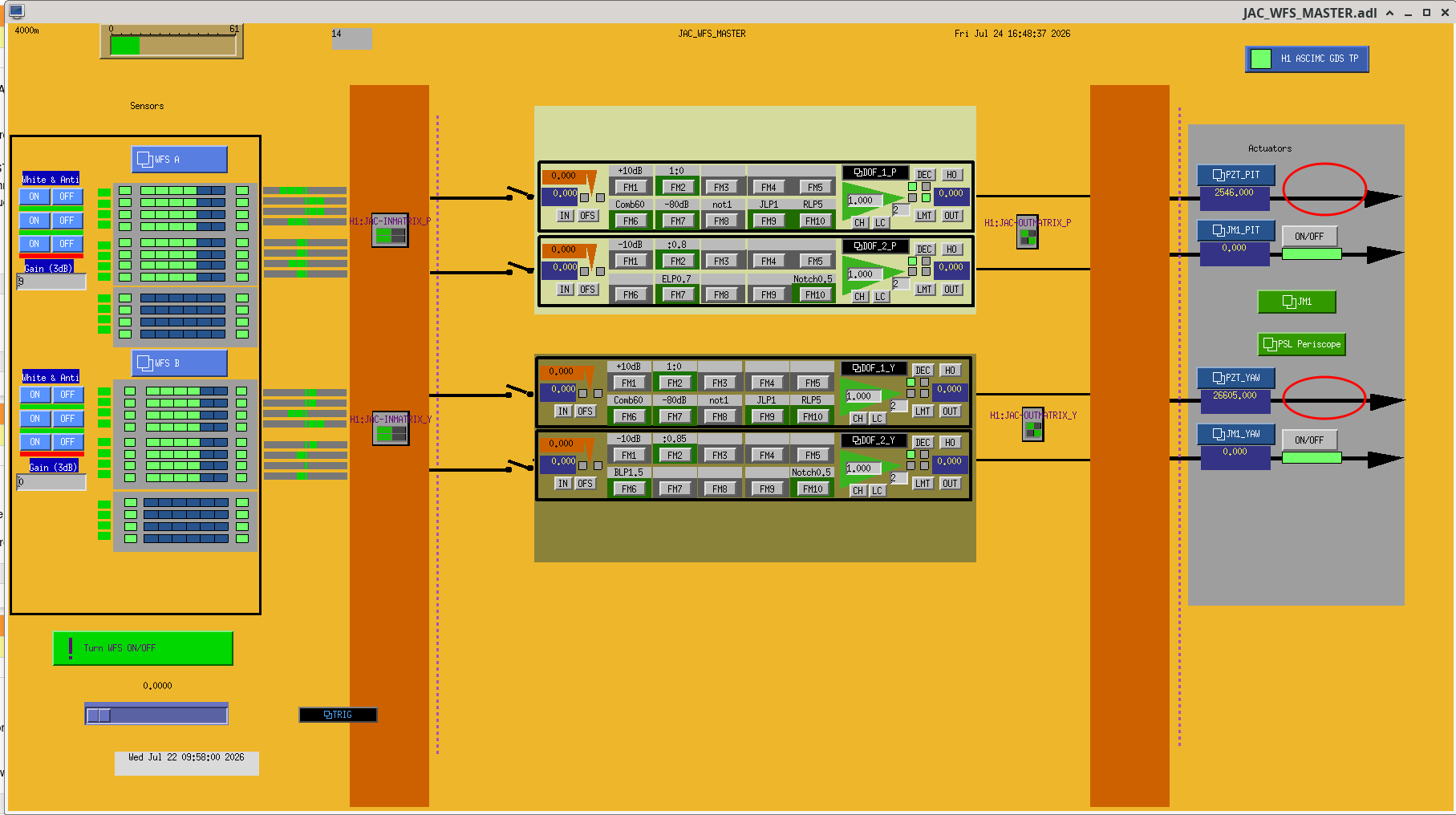The width and height of the screenshot is (1456, 815).
Task: Expand the DOF_1_P filter module menu
Action: point(875,172)
